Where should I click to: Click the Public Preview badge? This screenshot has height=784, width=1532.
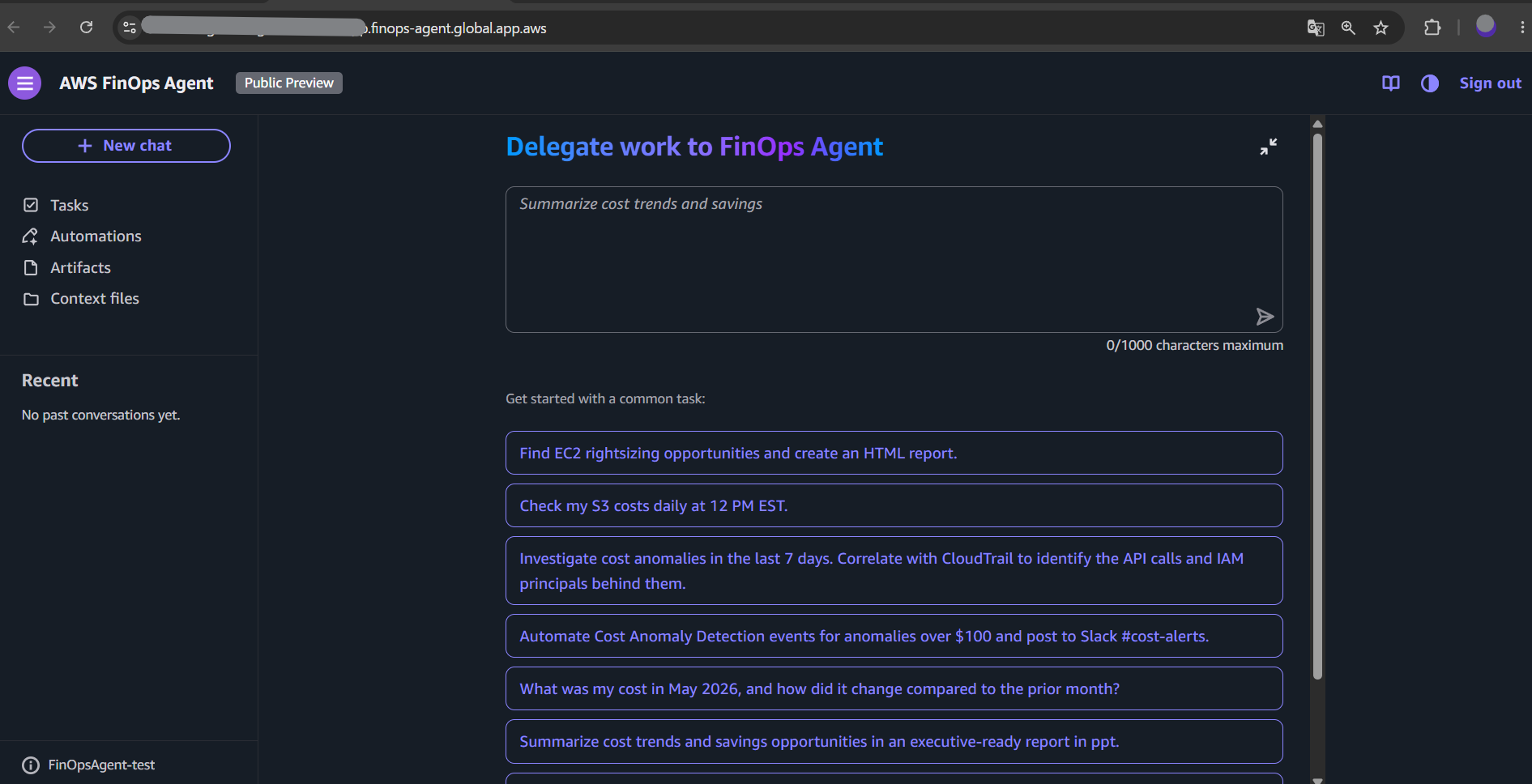289,83
